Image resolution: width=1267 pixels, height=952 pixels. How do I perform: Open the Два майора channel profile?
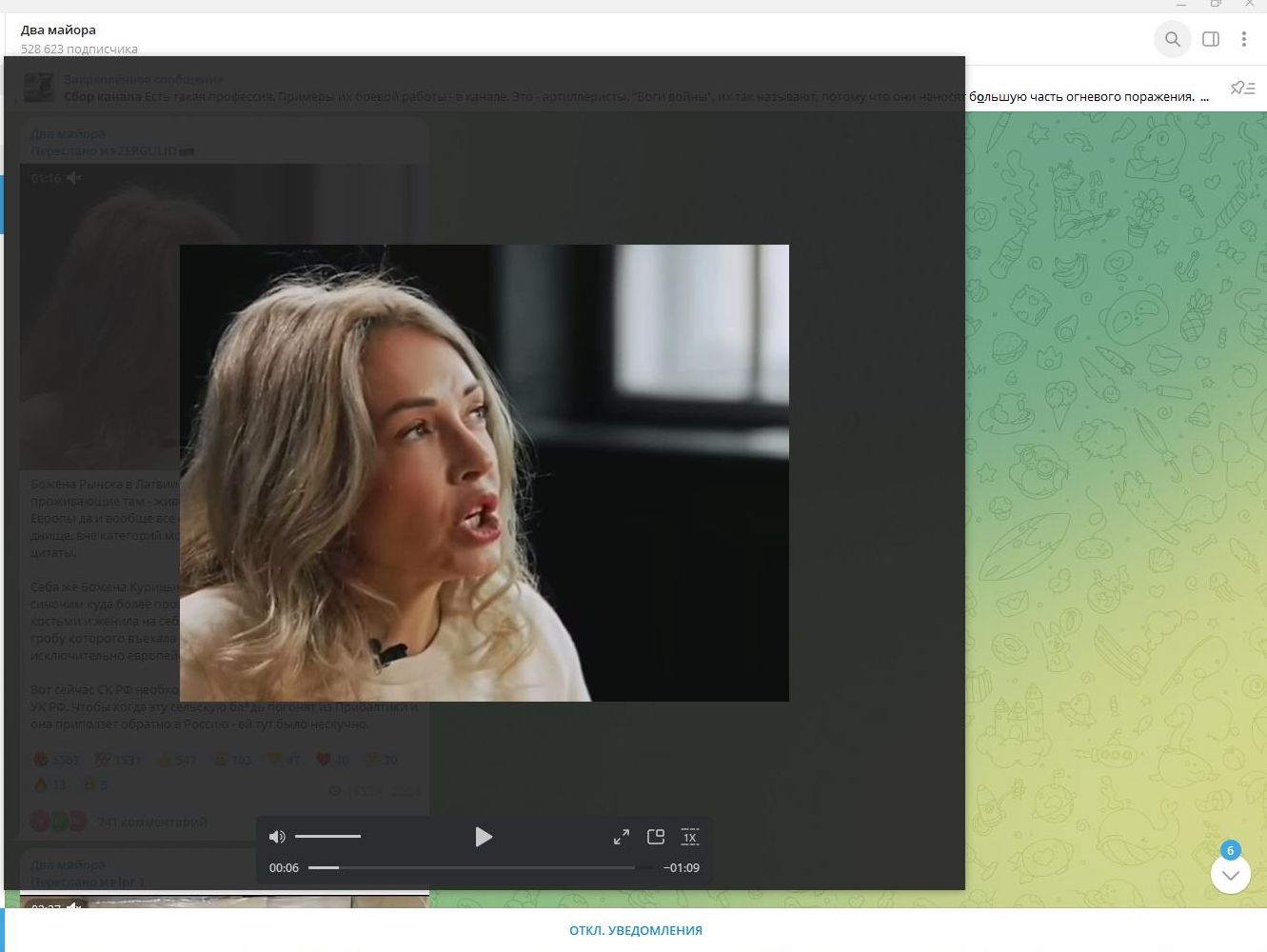(59, 30)
